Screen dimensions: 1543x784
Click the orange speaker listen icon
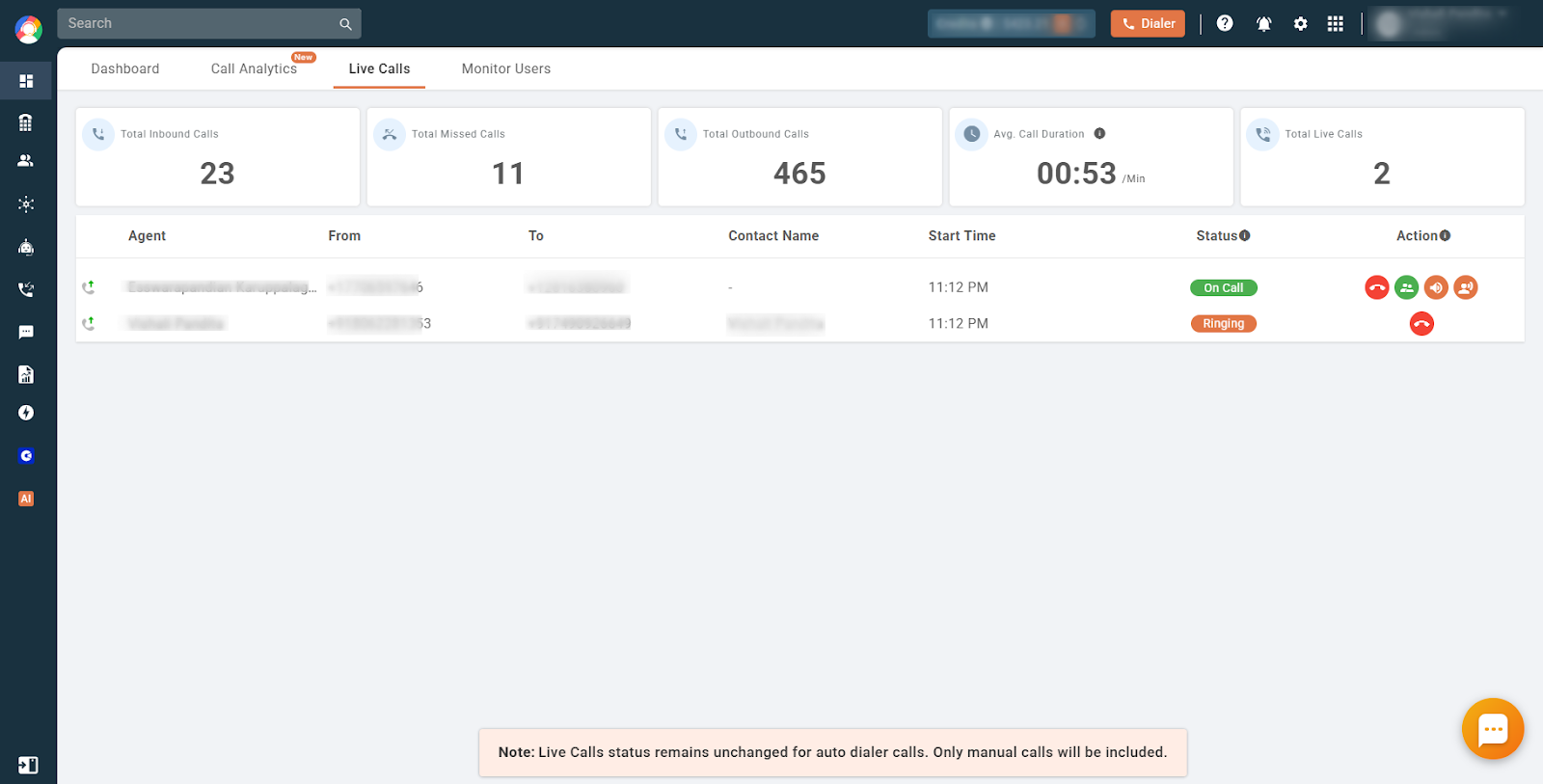(1436, 287)
